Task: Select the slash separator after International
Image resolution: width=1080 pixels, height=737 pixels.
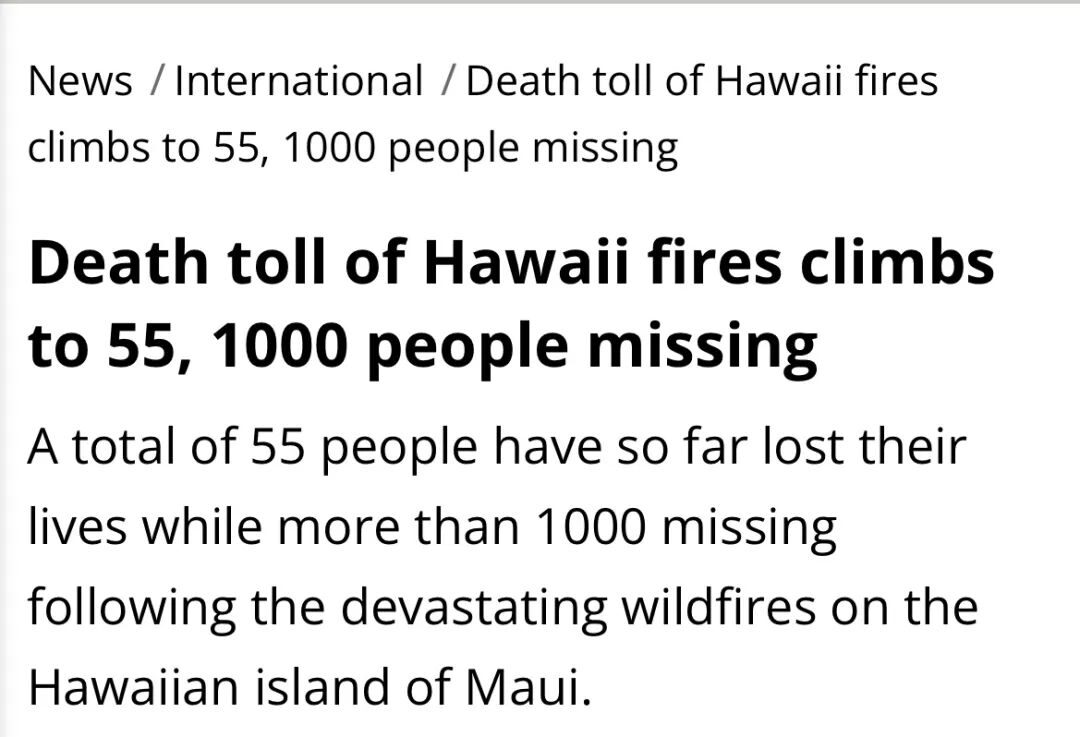Action: click(x=448, y=82)
